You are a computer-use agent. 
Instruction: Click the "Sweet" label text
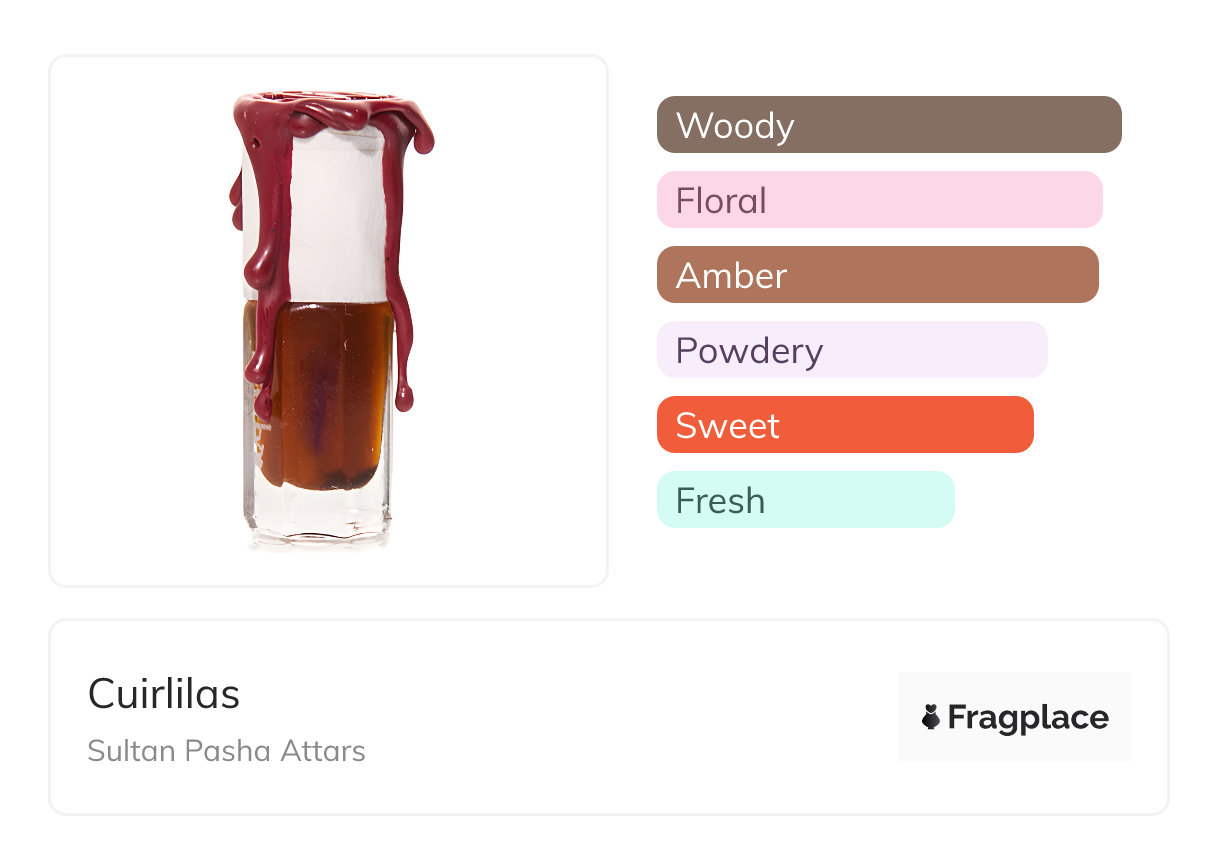[x=727, y=426]
